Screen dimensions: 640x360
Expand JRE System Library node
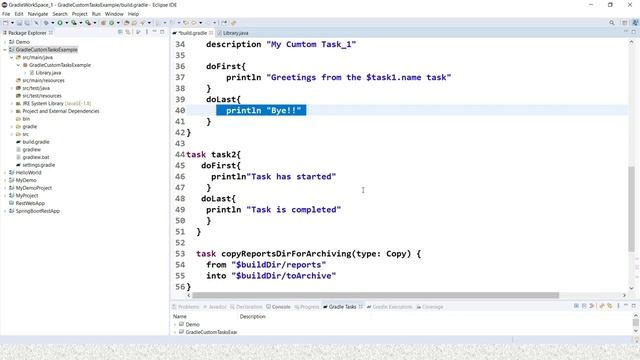tap(12, 104)
